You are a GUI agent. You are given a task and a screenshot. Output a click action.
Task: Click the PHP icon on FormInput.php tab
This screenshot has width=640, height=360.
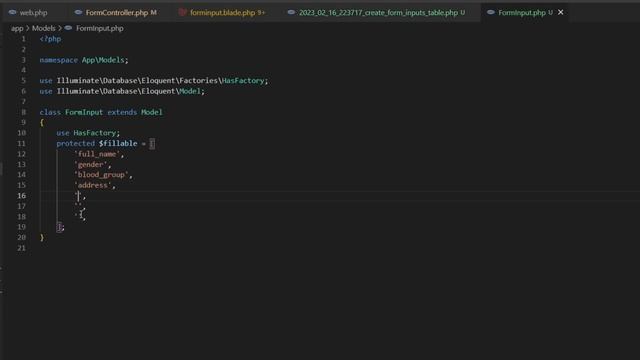491,13
